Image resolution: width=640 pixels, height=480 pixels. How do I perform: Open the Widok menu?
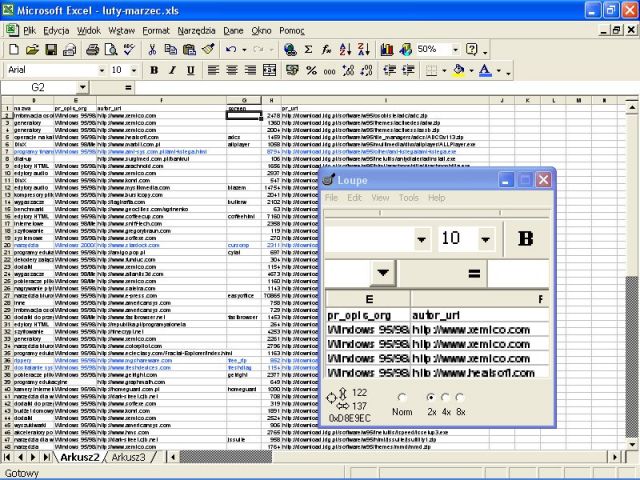(89, 31)
